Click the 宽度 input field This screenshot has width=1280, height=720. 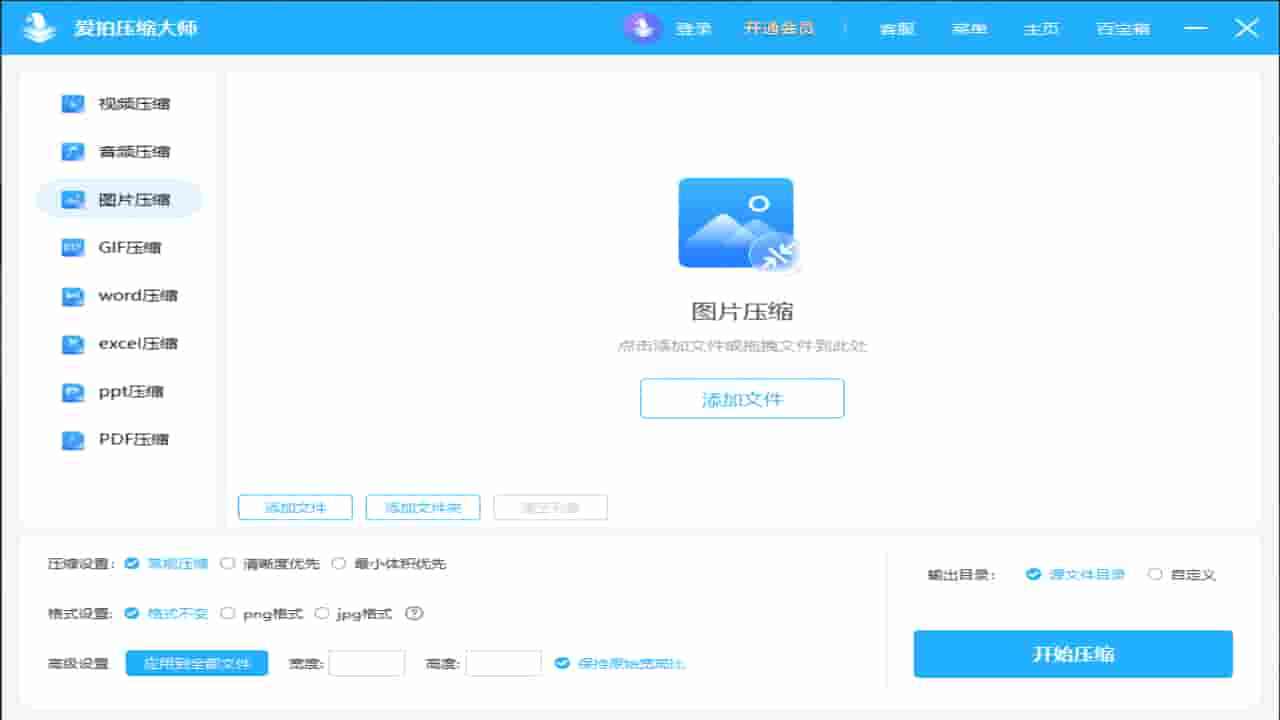click(x=366, y=662)
